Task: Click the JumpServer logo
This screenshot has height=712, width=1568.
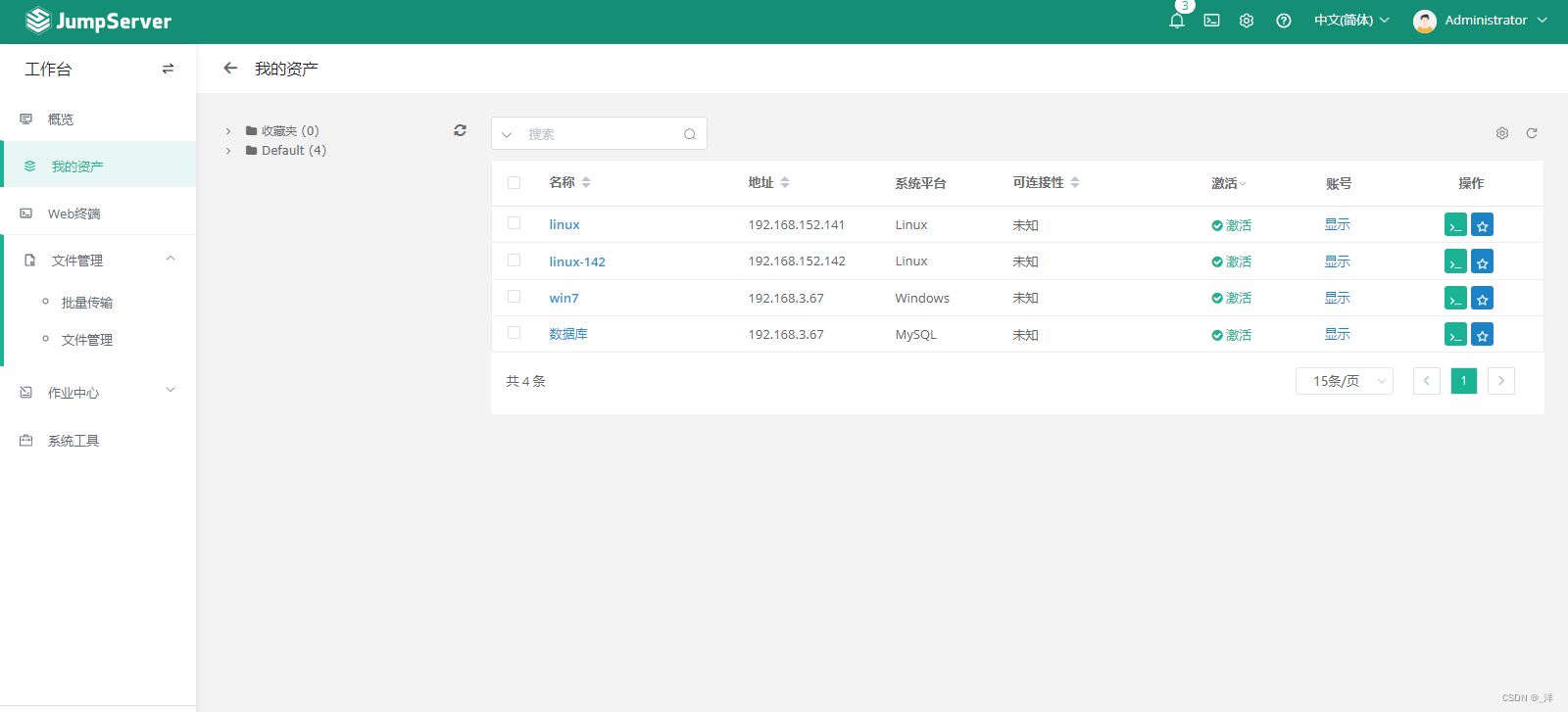Action: point(98,21)
